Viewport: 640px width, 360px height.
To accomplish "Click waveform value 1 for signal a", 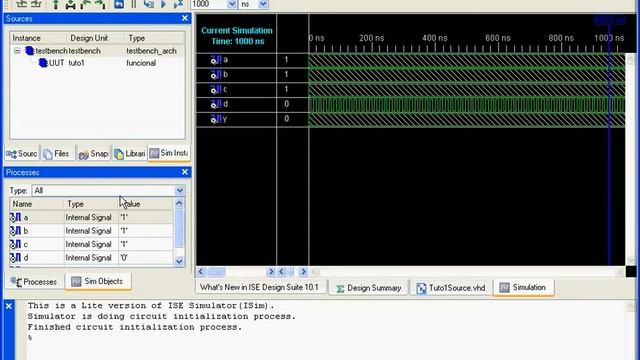I will (x=286, y=60).
